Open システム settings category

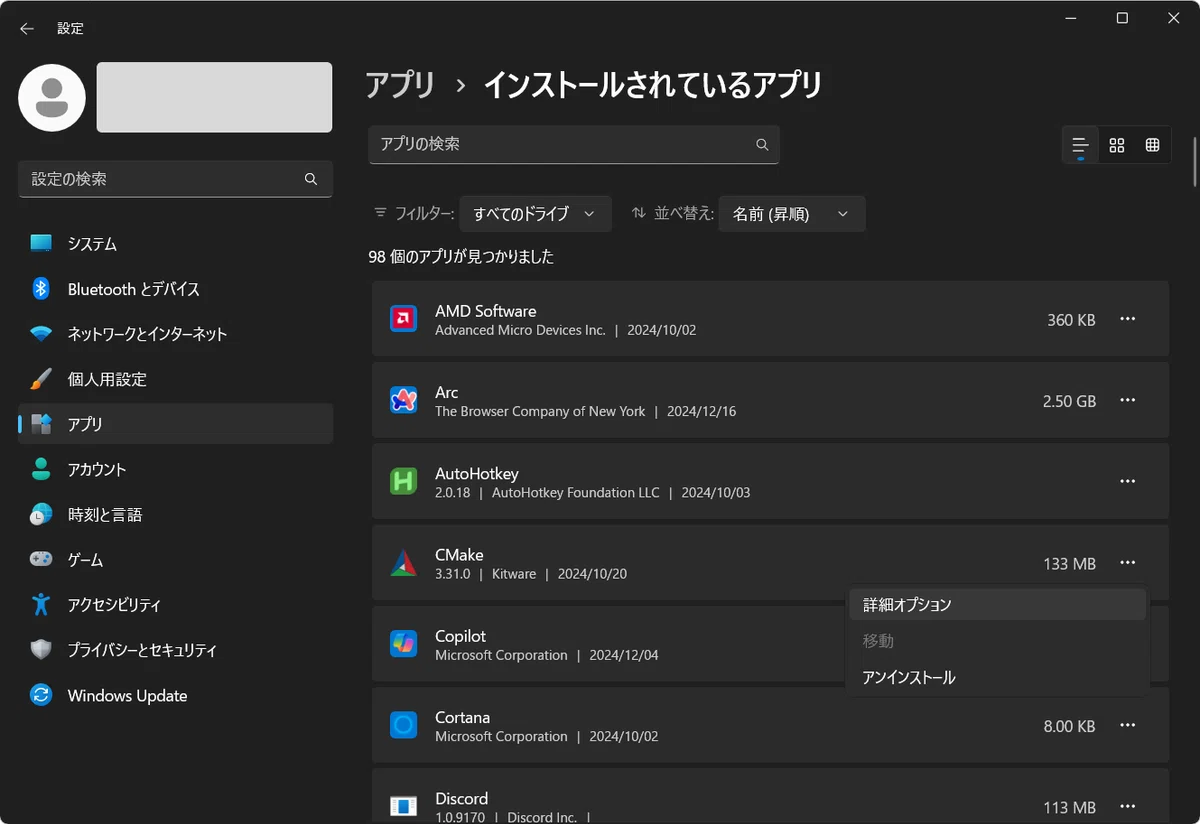click(x=175, y=244)
